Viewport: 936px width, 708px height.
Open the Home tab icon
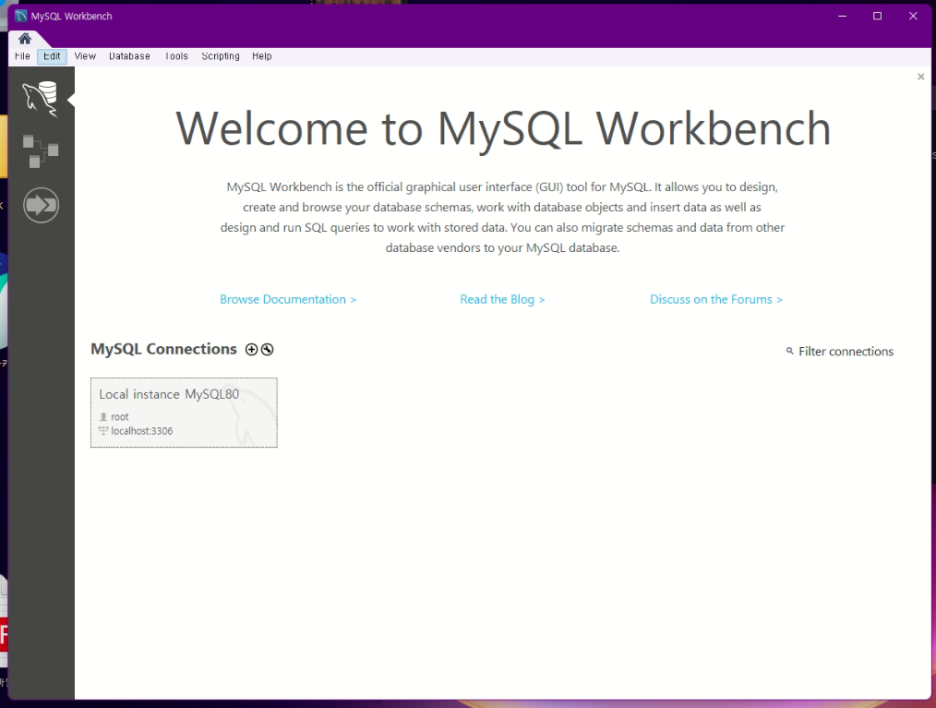24,39
